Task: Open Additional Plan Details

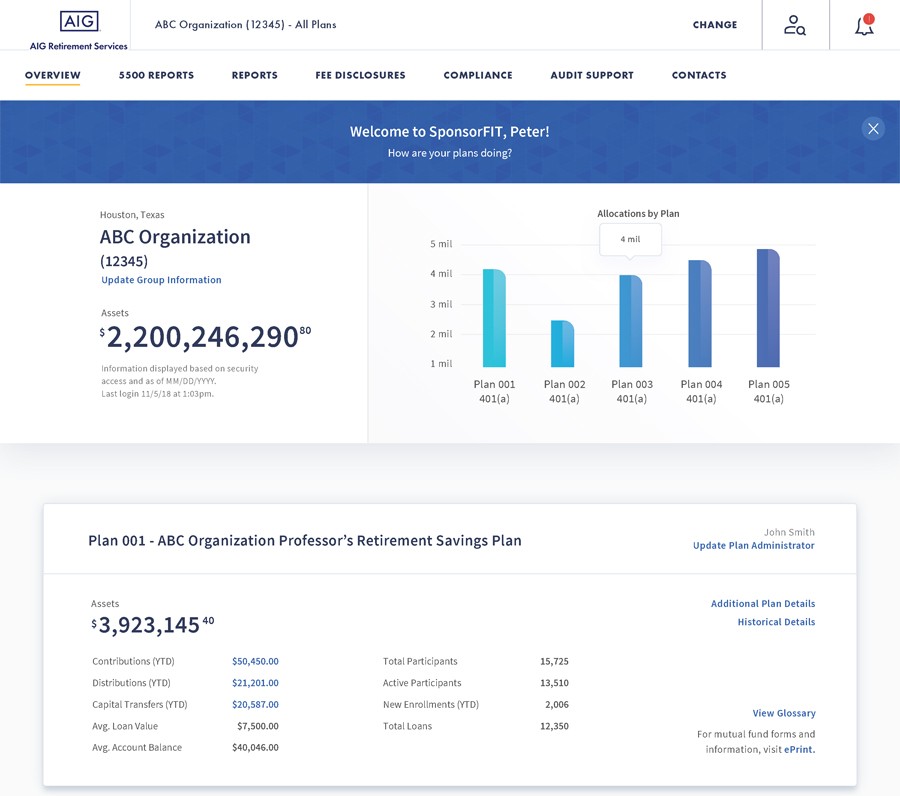Action: pyautogui.click(x=763, y=604)
